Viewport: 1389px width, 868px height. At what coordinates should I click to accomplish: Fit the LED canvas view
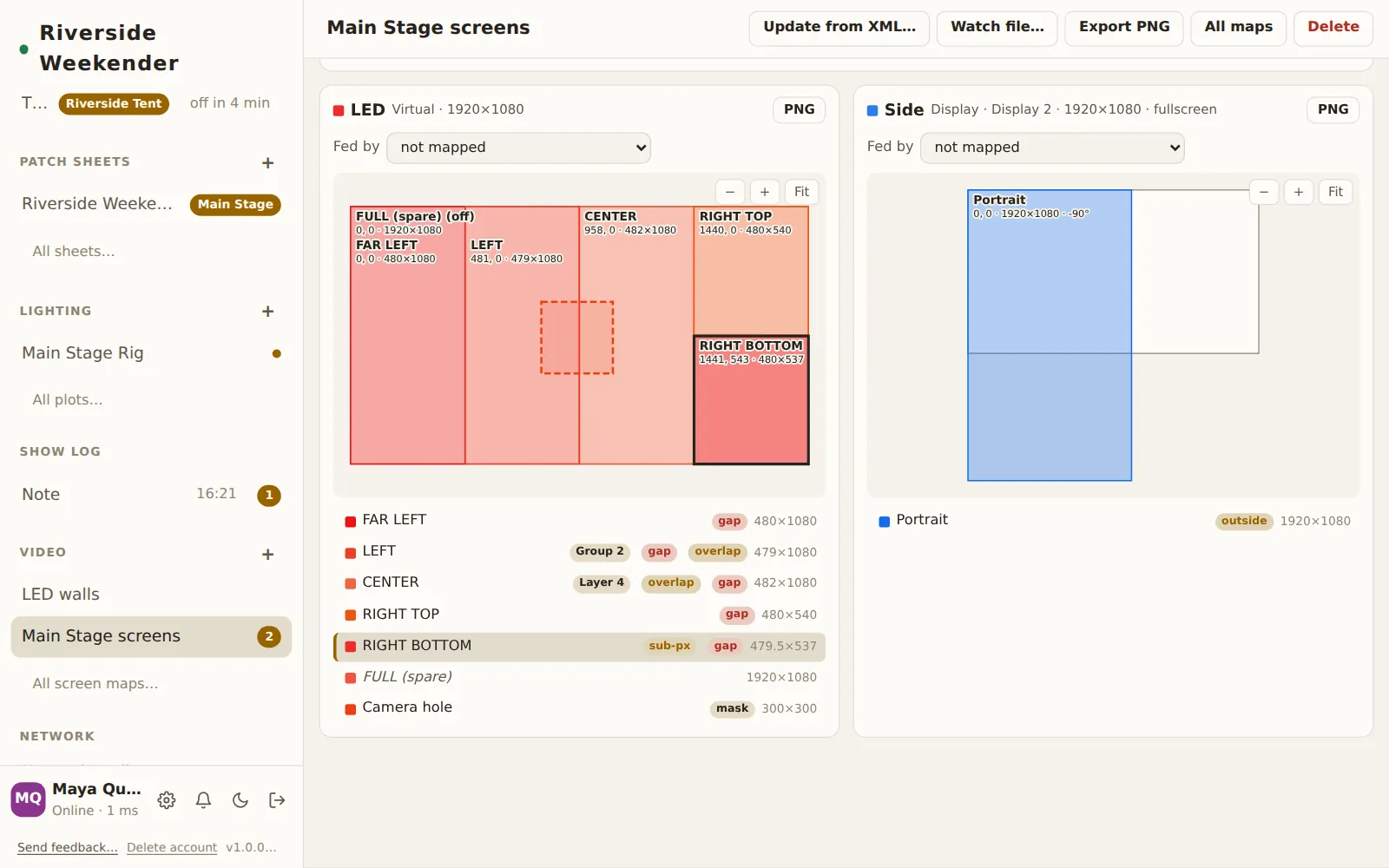click(801, 192)
